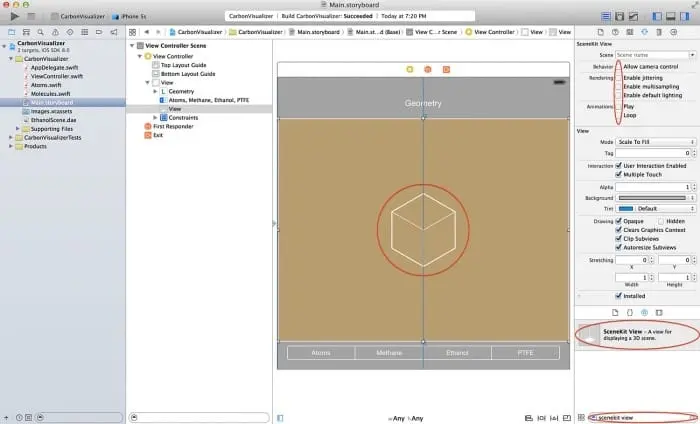Open the Scene name combo box

pyautogui.click(x=692, y=55)
